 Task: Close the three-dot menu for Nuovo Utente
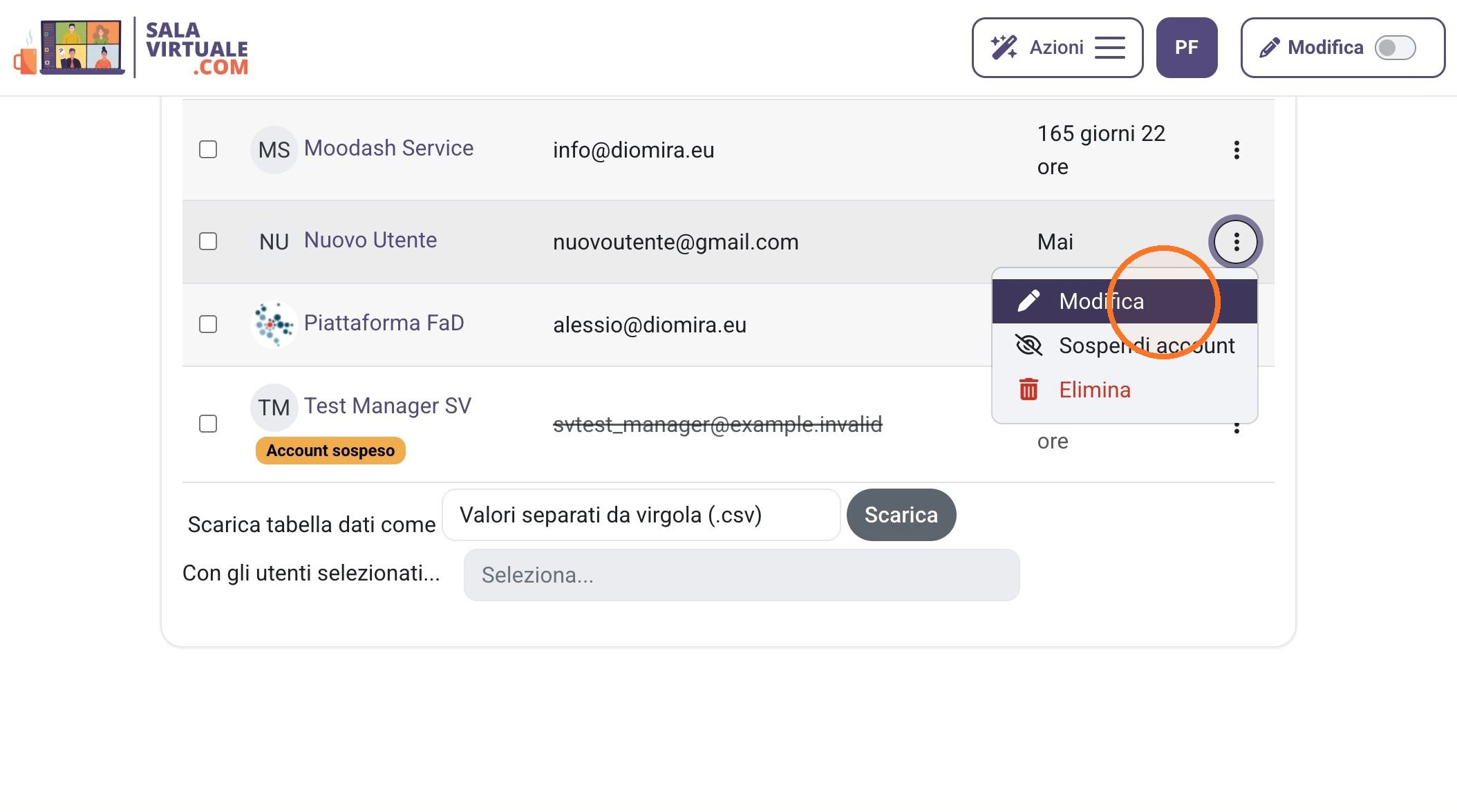[x=1236, y=242]
